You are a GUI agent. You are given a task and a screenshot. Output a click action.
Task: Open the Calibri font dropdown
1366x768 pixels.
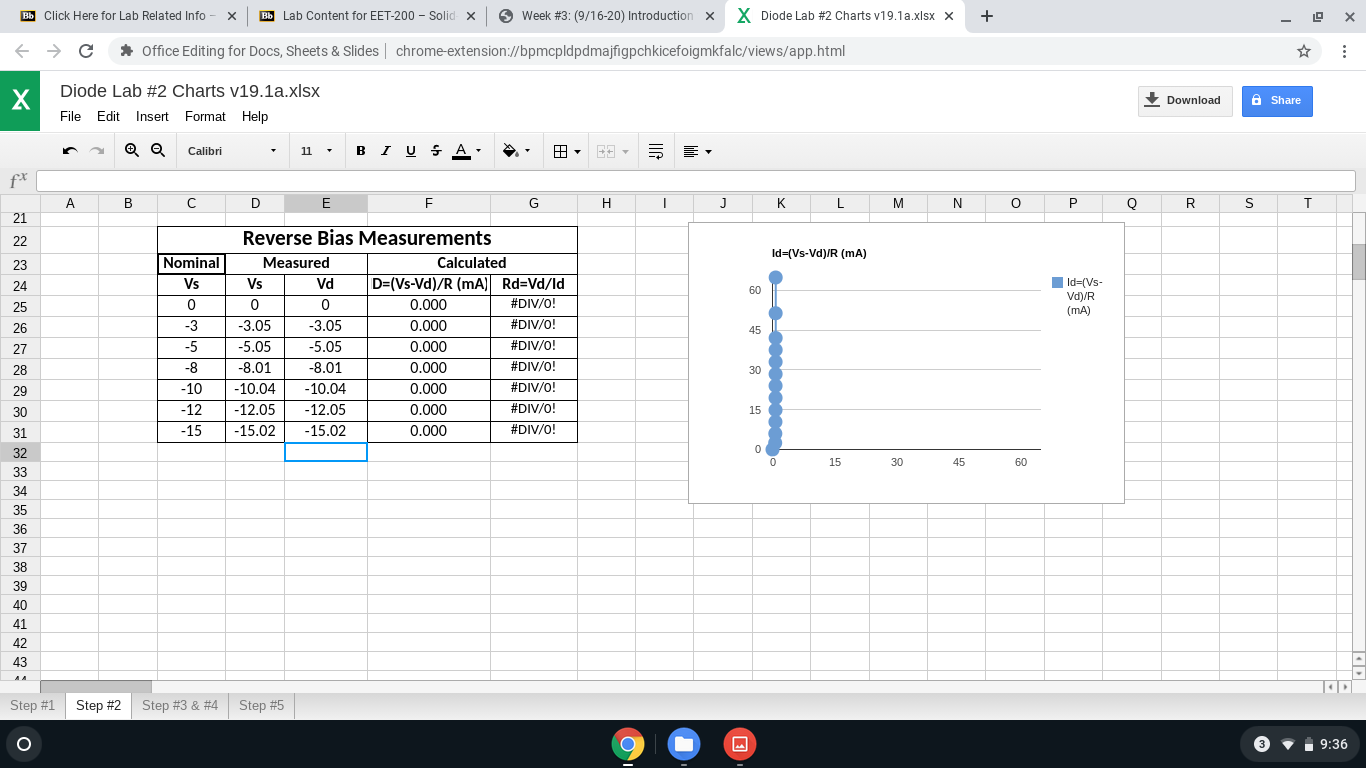[232, 151]
